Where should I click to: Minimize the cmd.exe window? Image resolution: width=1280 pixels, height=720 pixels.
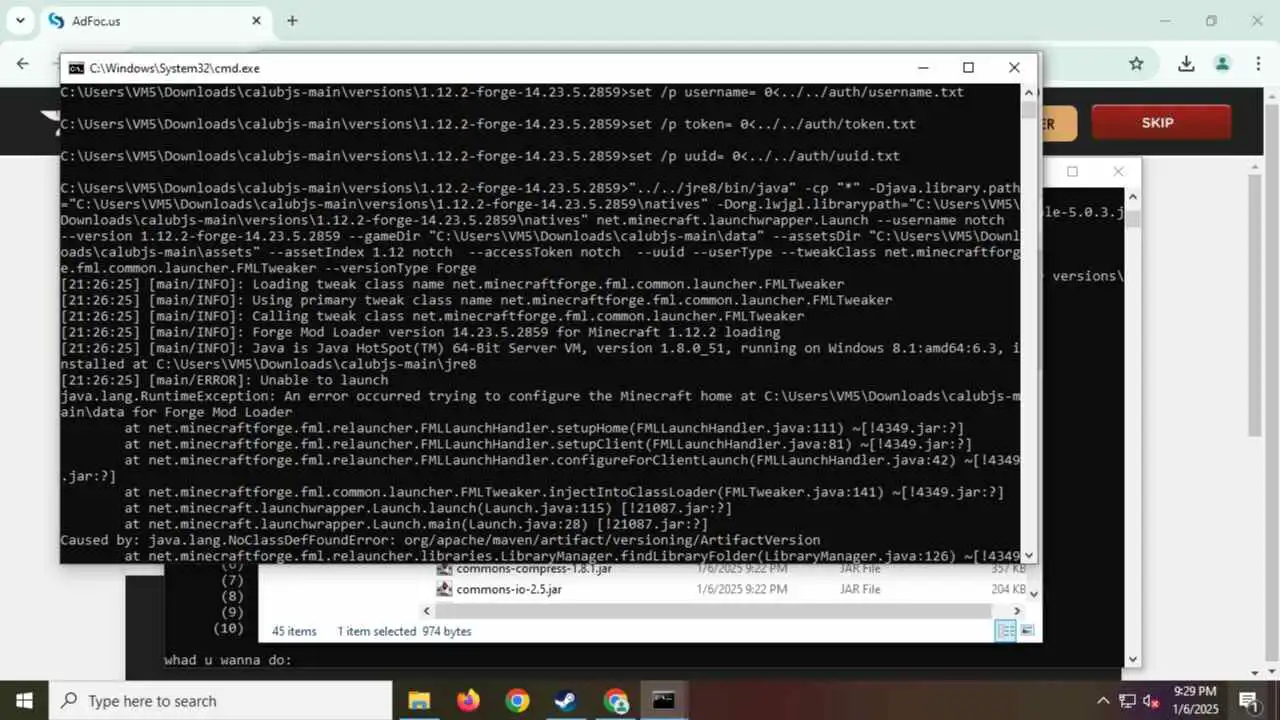922,68
